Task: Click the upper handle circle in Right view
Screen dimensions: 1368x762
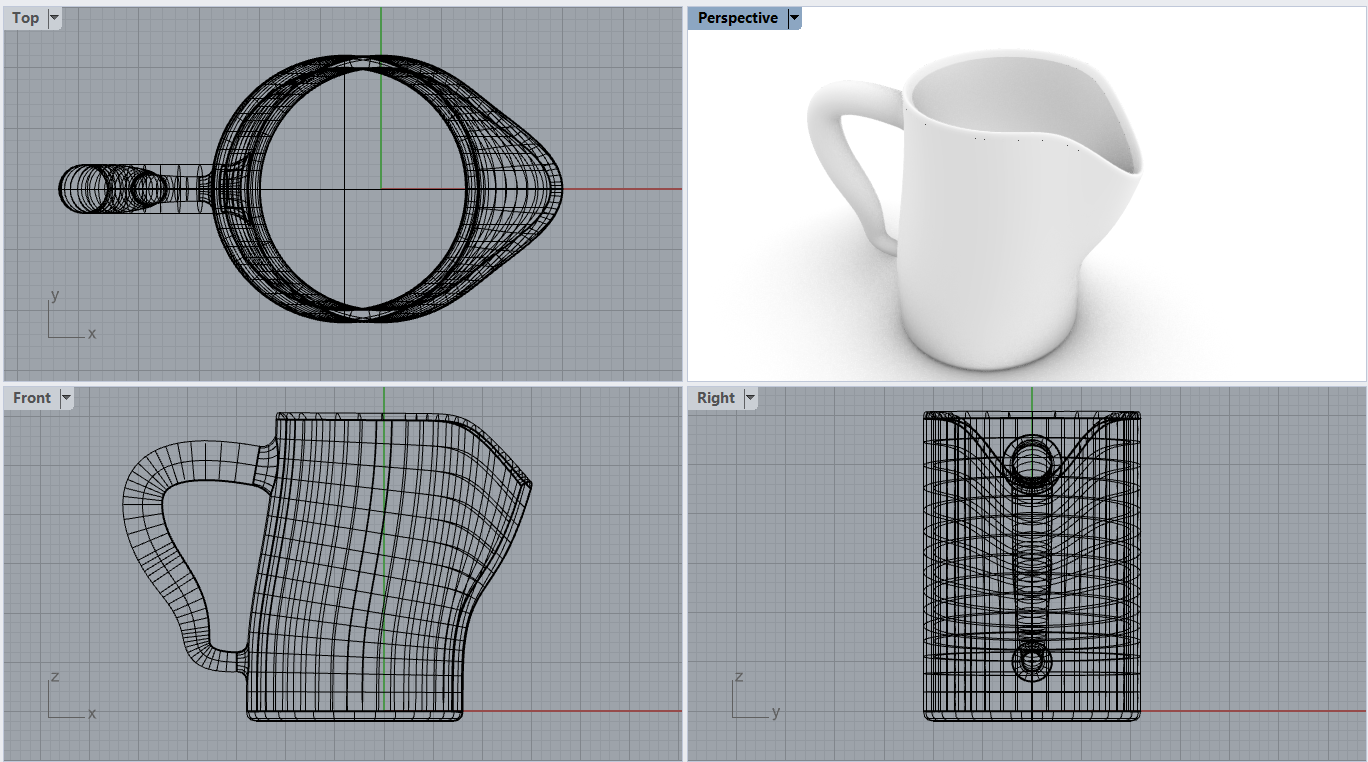Action: click(x=1032, y=461)
